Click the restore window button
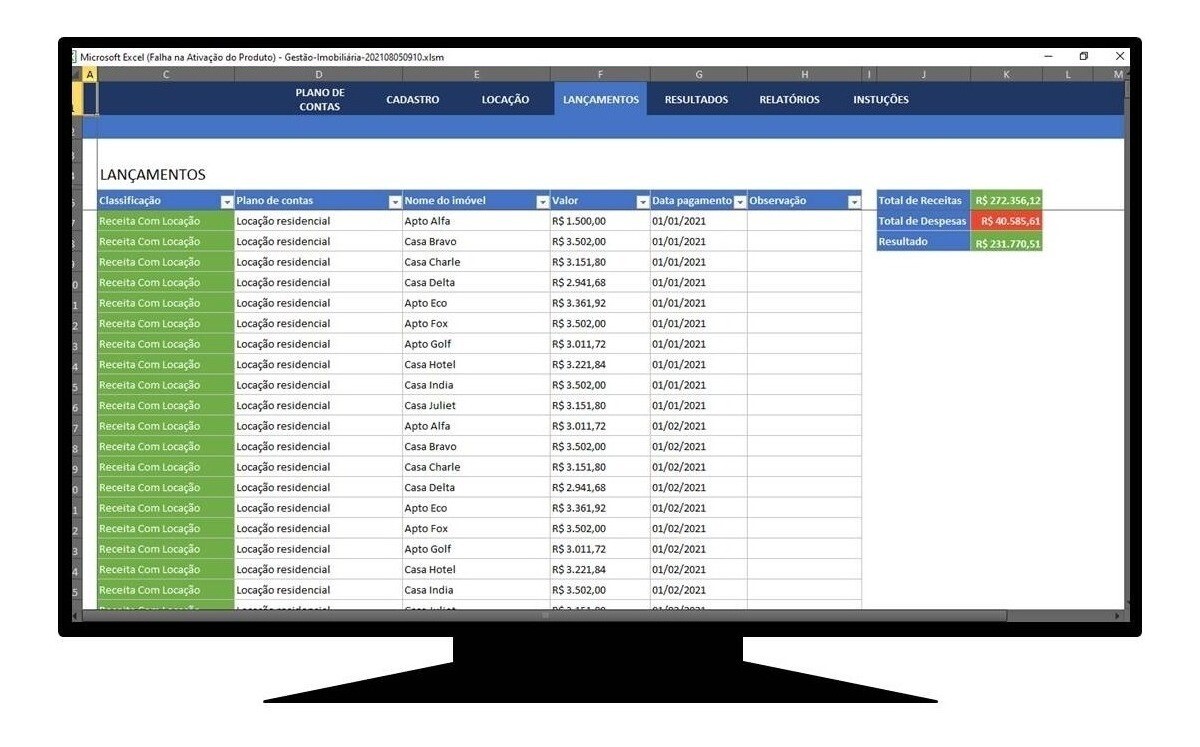 (1083, 57)
